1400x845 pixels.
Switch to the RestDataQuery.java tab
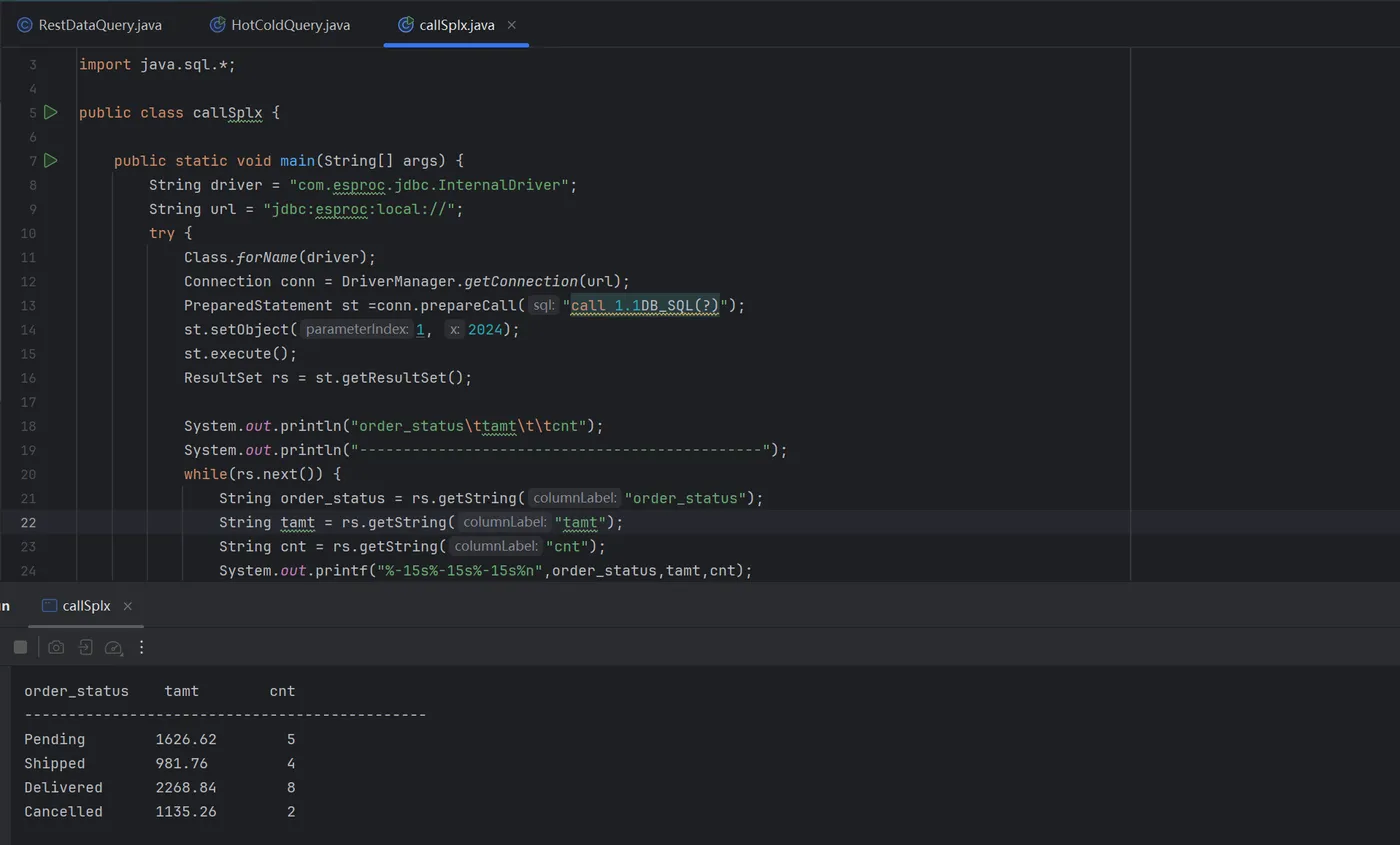tap(90, 25)
